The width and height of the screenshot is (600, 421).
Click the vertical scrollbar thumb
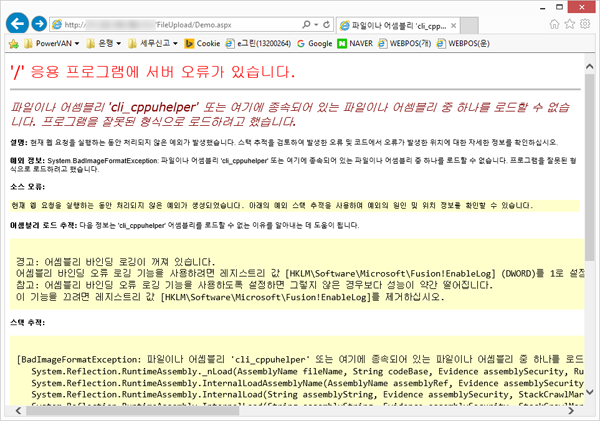[590, 168]
